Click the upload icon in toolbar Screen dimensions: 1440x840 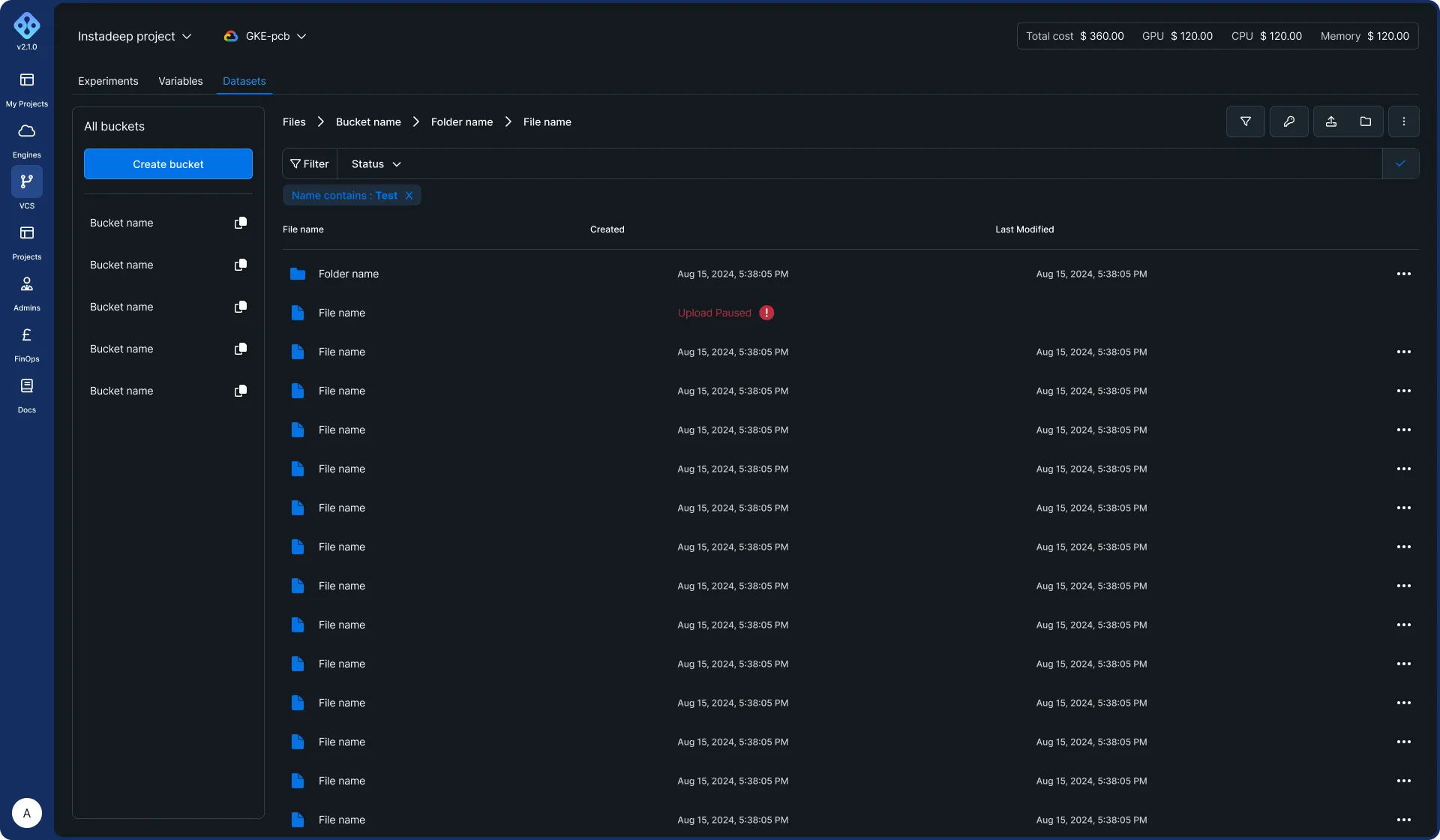point(1331,121)
